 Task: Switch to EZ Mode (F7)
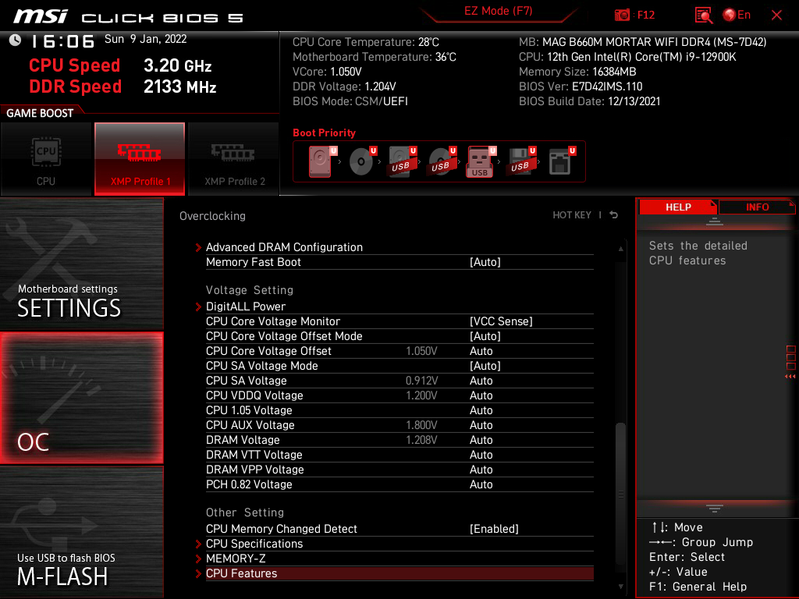click(x=498, y=11)
